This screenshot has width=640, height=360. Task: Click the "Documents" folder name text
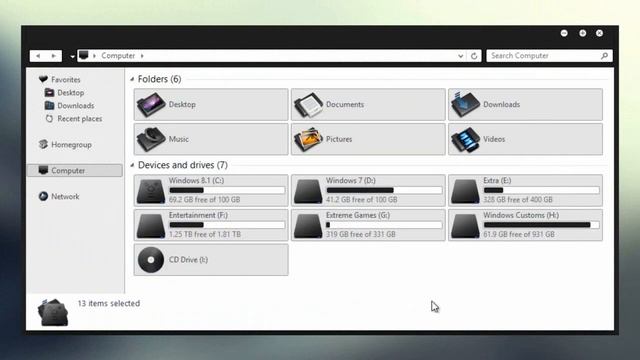pyautogui.click(x=345, y=104)
